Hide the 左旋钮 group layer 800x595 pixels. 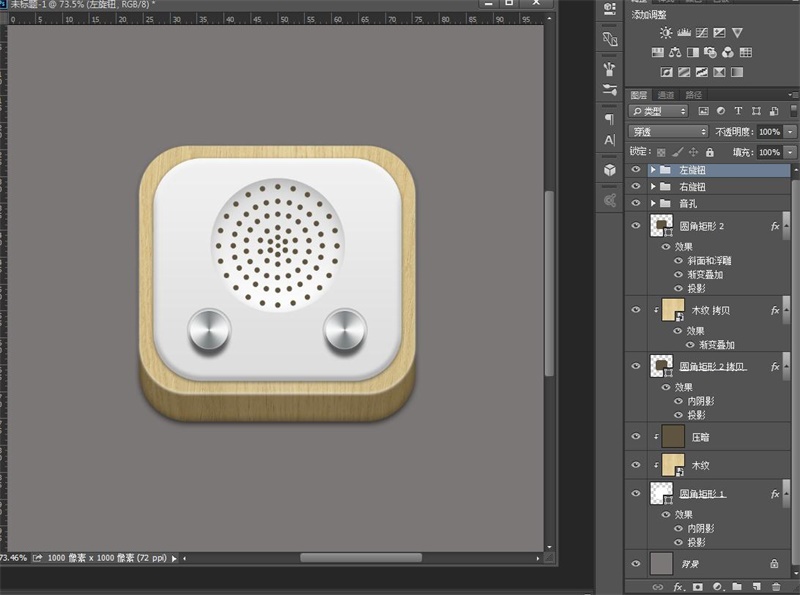coord(636,170)
